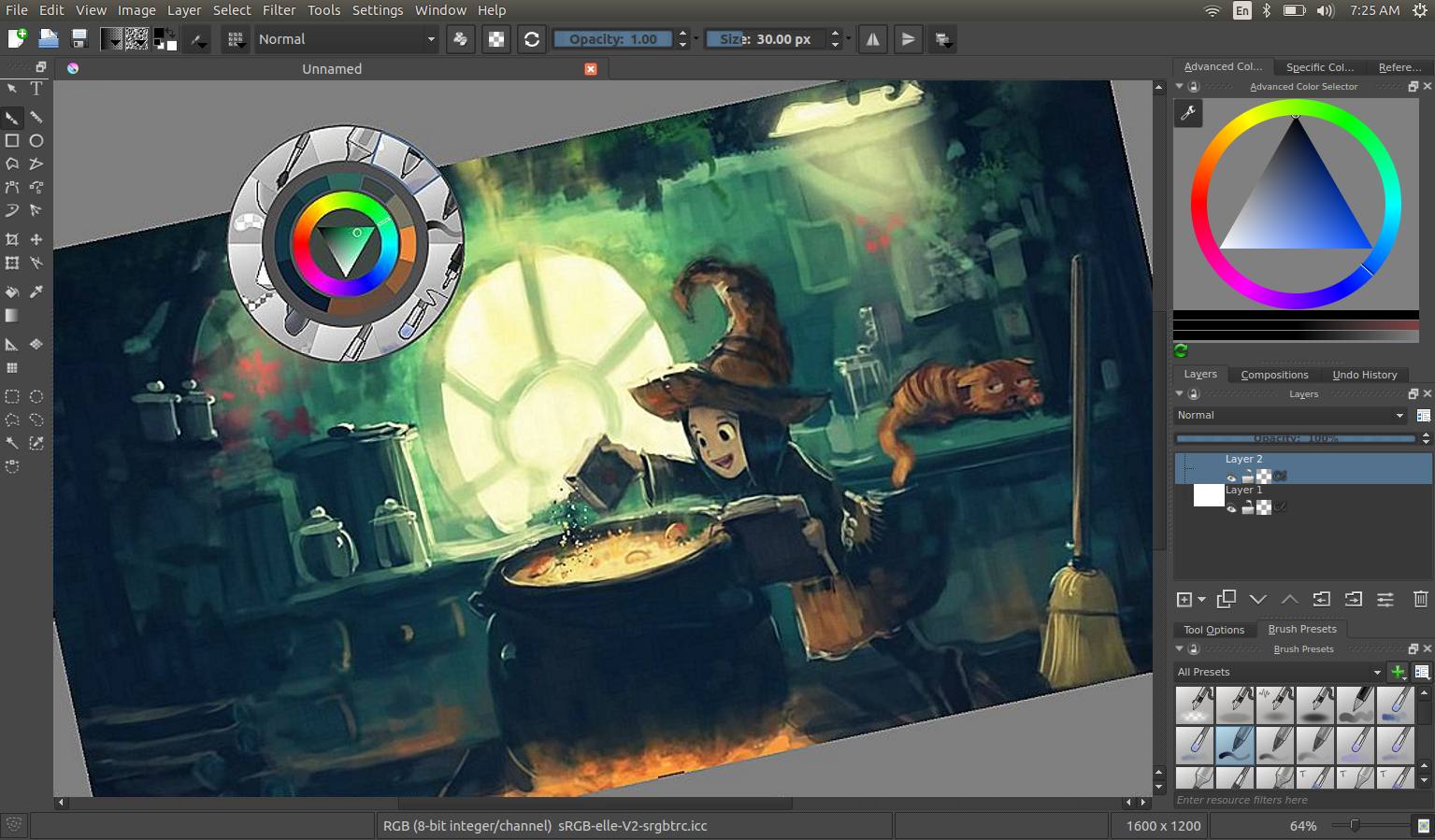The height and width of the screenshot is (840, 1435).
Task: Select the Freehand Brush tool
Action: [x=12, y=118]
